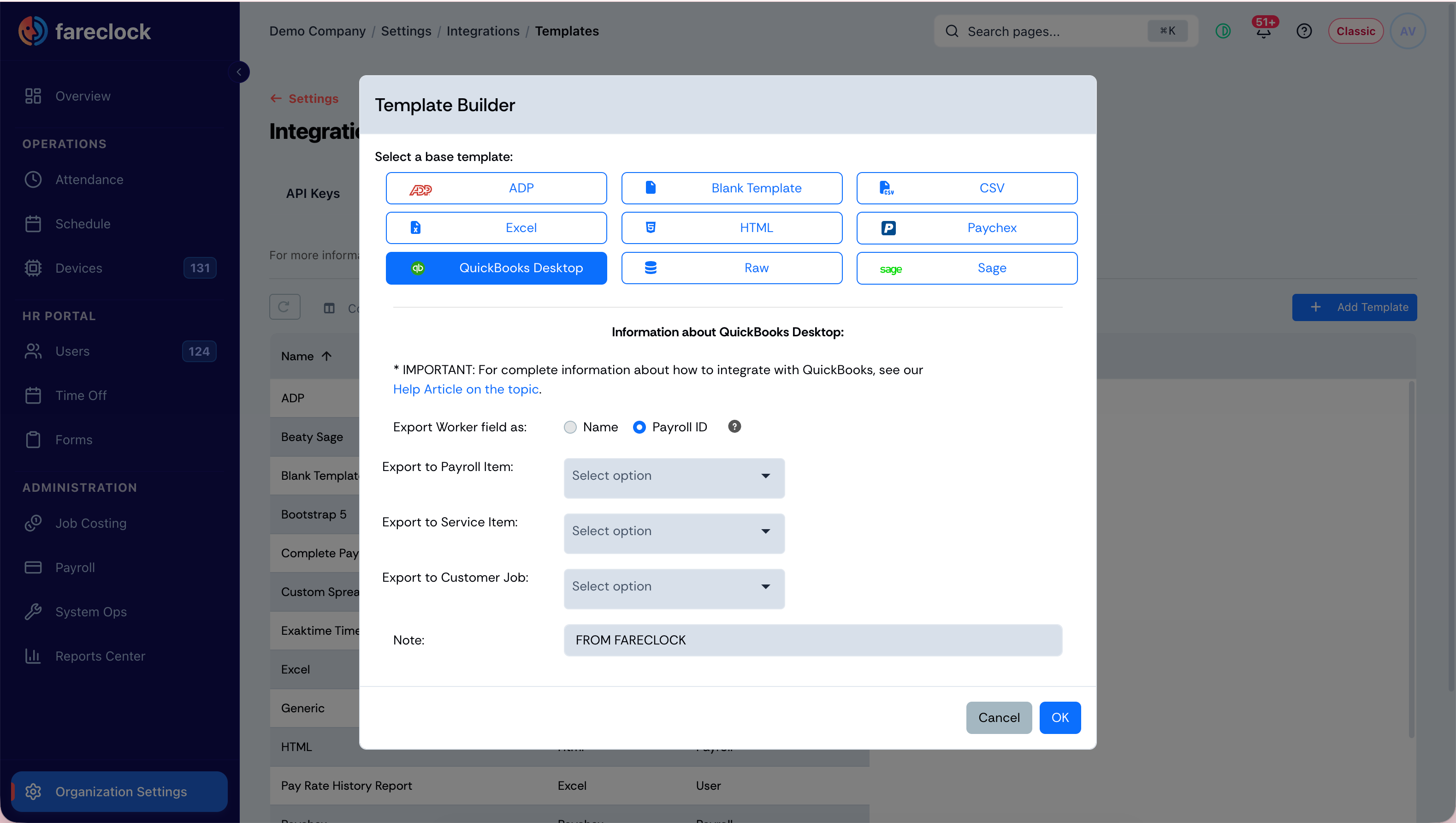Click the Payroll ID help tooltip icon

[734, 426]
